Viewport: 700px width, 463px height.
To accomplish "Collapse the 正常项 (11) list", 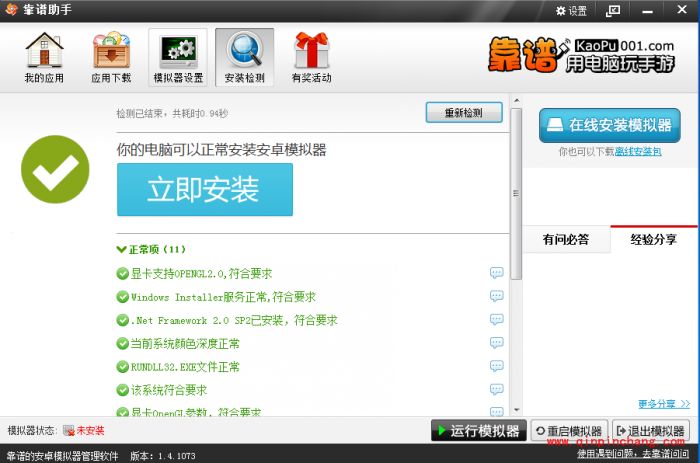I will tap(121, 249).
